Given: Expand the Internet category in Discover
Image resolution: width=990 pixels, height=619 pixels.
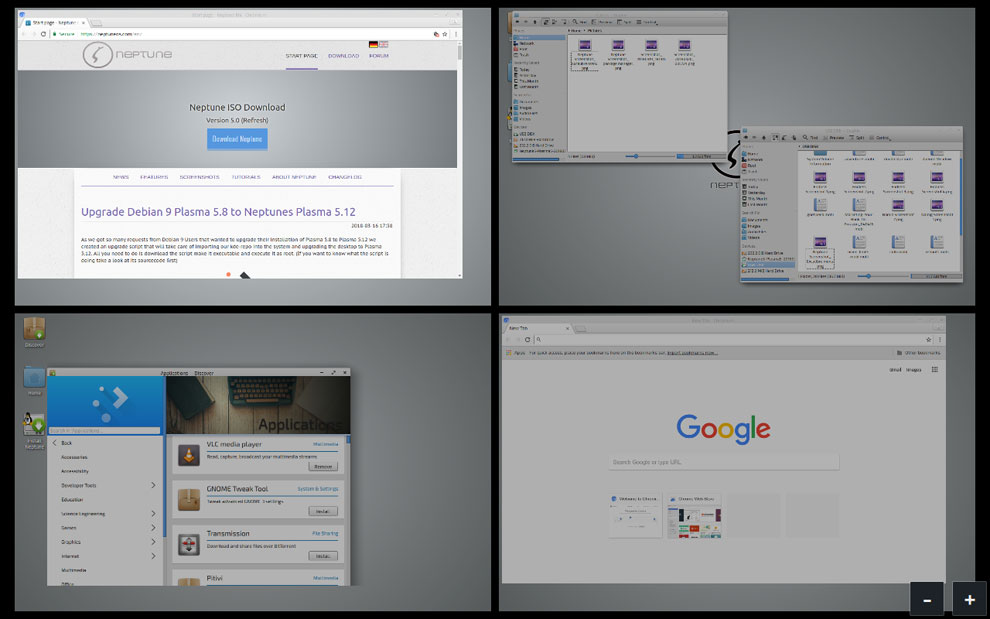Looking at the screenshot, I should pos(153,556).
